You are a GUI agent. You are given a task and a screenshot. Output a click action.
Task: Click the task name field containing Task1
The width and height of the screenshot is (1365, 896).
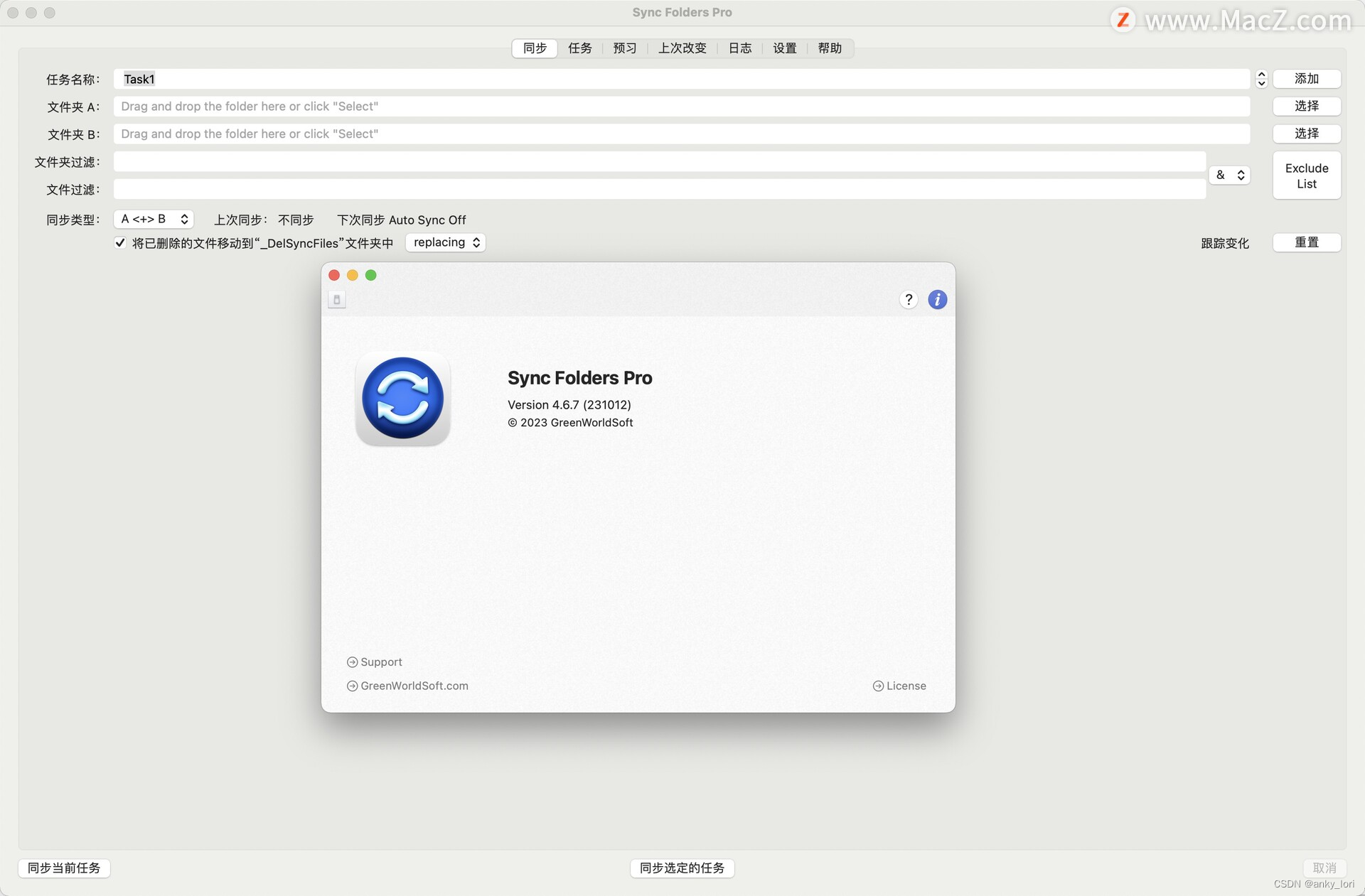pos(682,79)
